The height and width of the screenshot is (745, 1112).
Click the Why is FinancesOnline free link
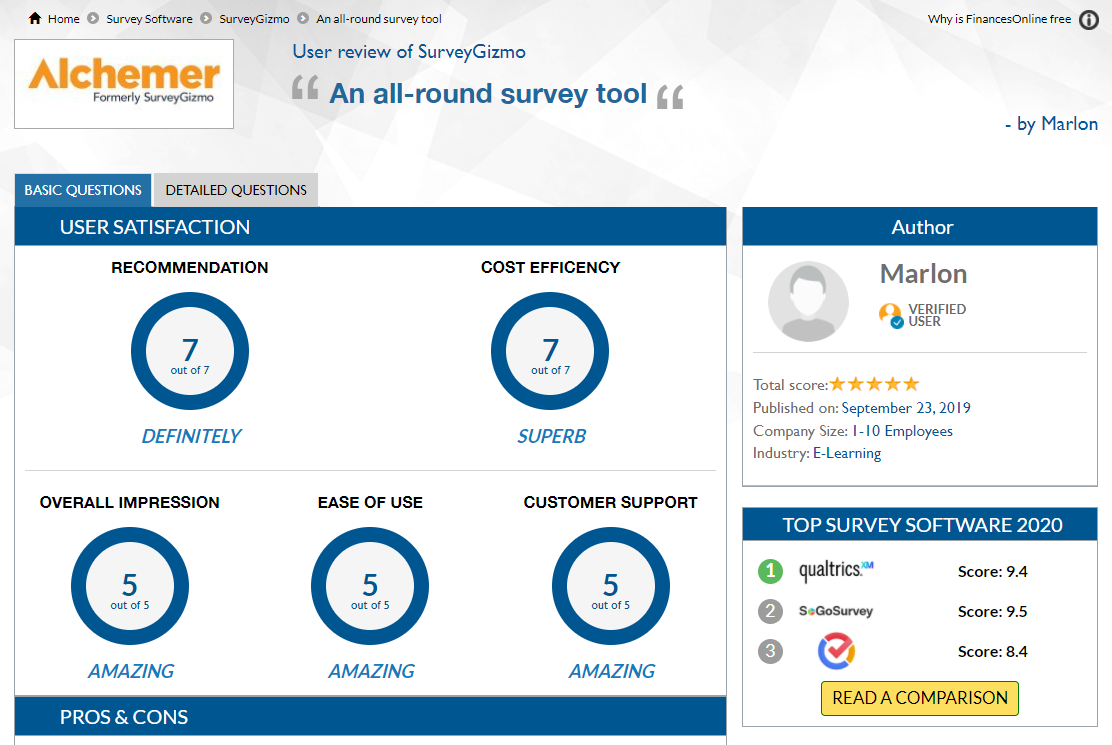[x=999, y=19]
